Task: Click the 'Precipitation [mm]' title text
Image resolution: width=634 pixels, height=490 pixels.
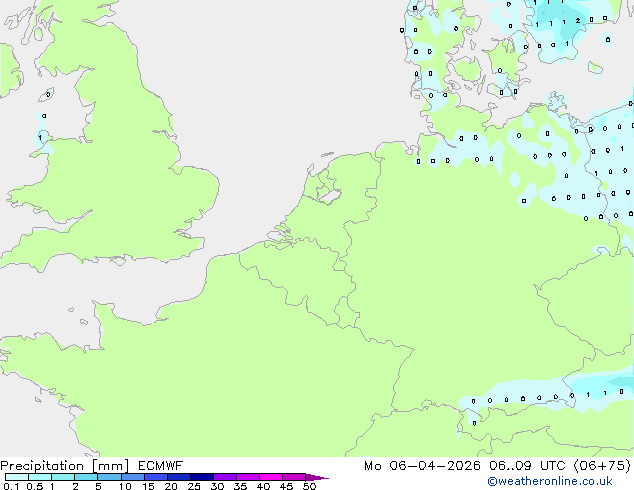Action: tap(65, 466)
